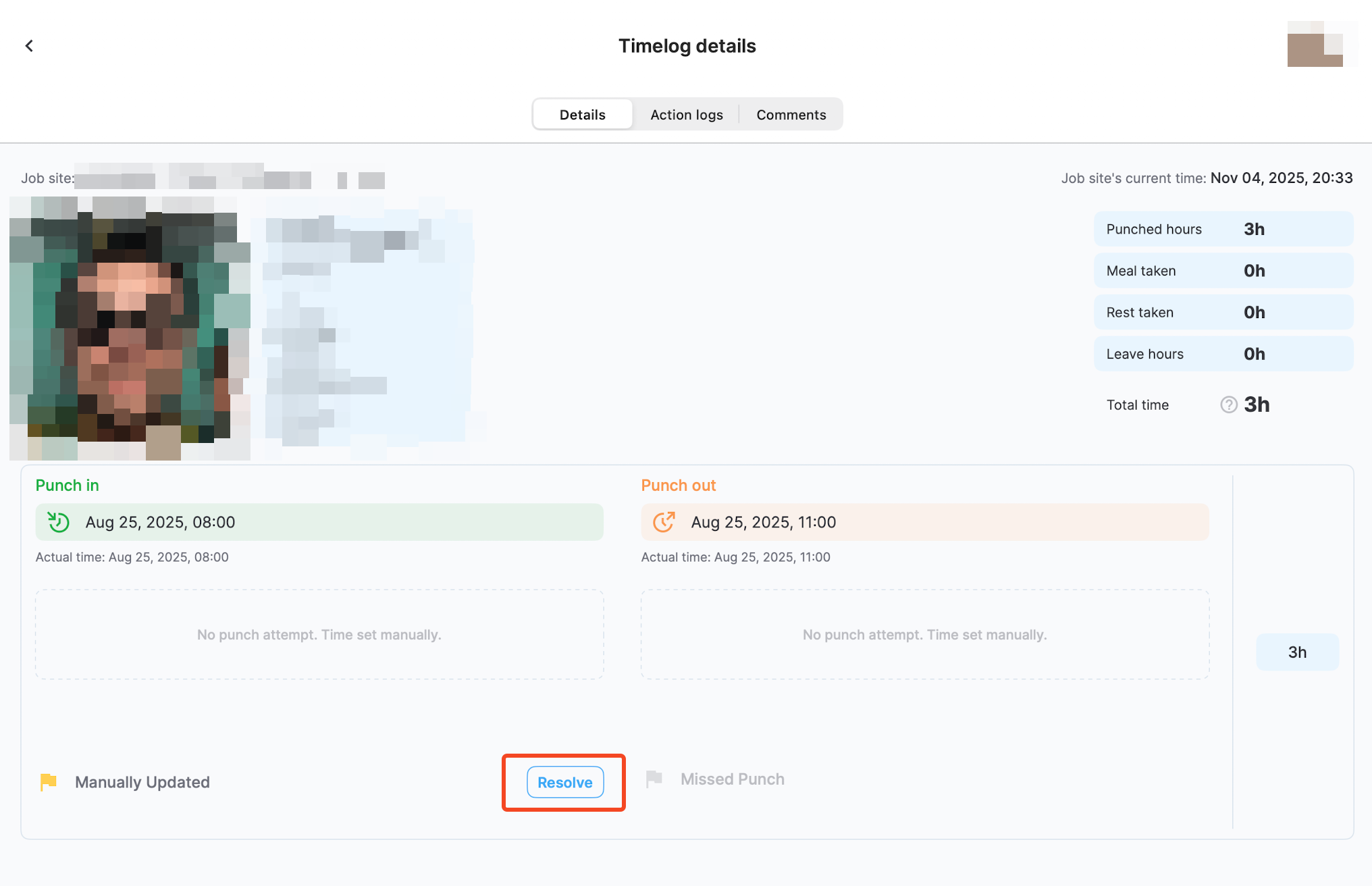Image resolution: width=1372 pixels, height=886 pixels.
Task: Switch to the Details tab
Action: click(582, 115)
